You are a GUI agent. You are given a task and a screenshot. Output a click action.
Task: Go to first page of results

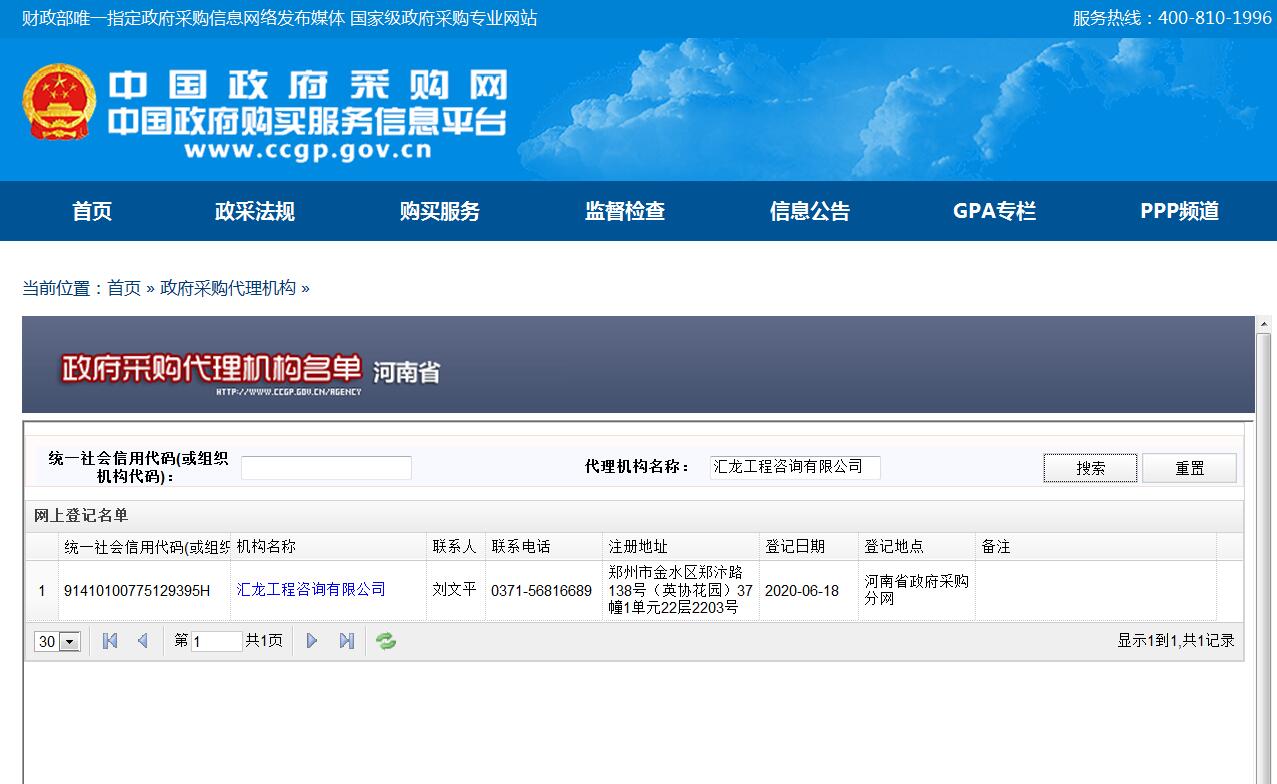(110, 641)
